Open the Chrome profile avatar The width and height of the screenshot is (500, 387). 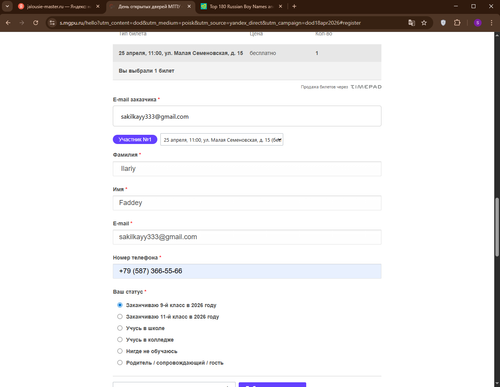click(x=477, y=23)
